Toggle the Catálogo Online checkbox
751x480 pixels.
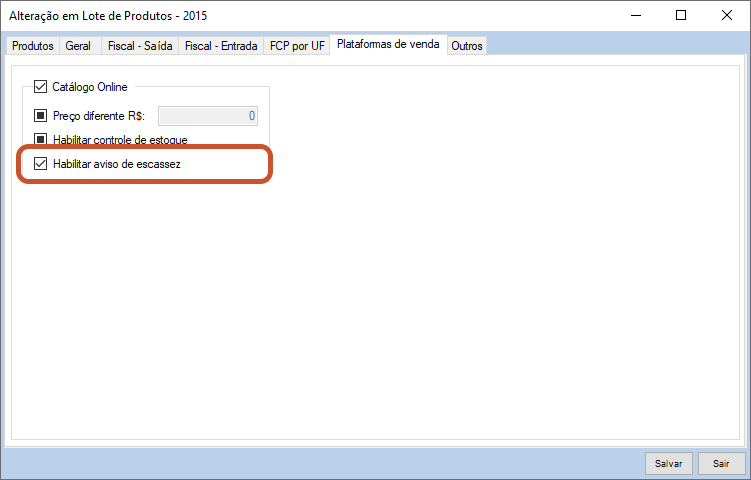pos(40,87)
